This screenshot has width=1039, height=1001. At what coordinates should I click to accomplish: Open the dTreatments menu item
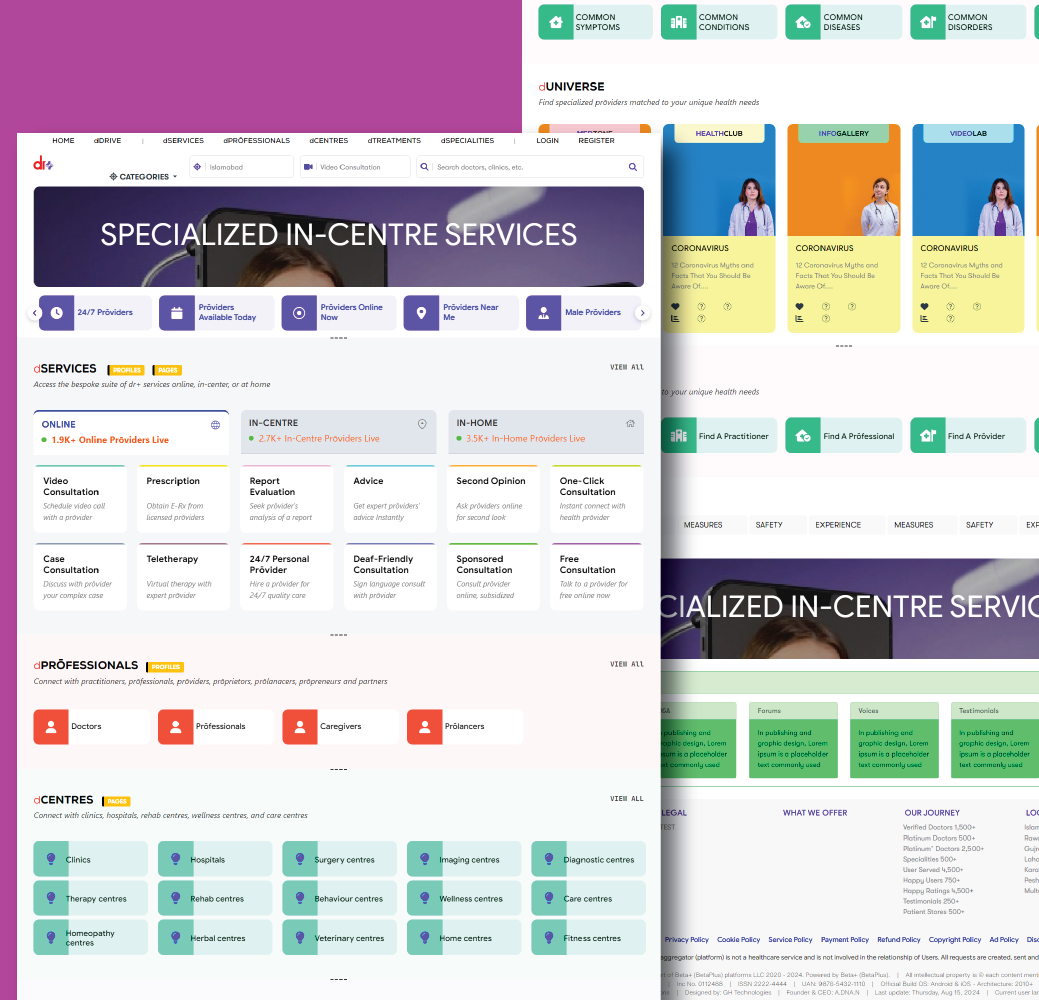tap(394, 141)
